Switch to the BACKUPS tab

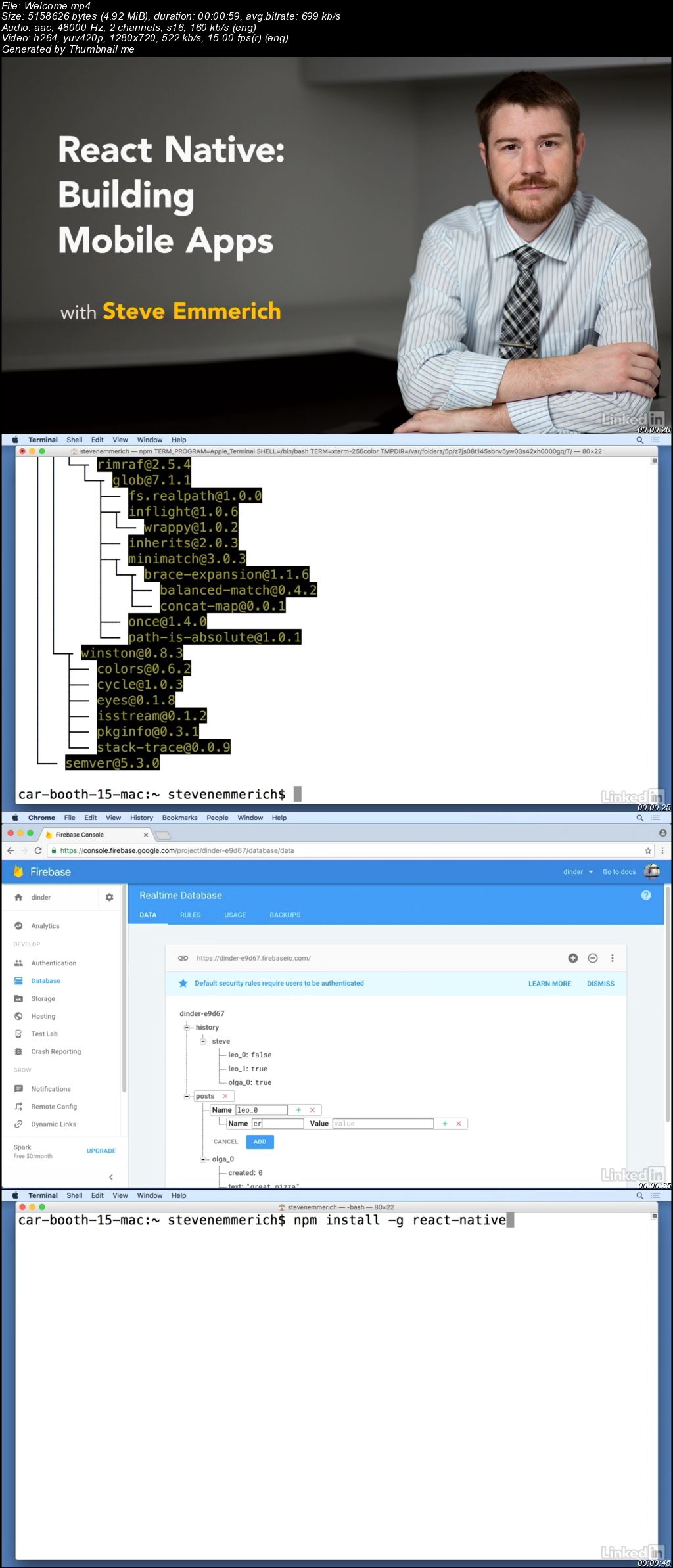285,915
